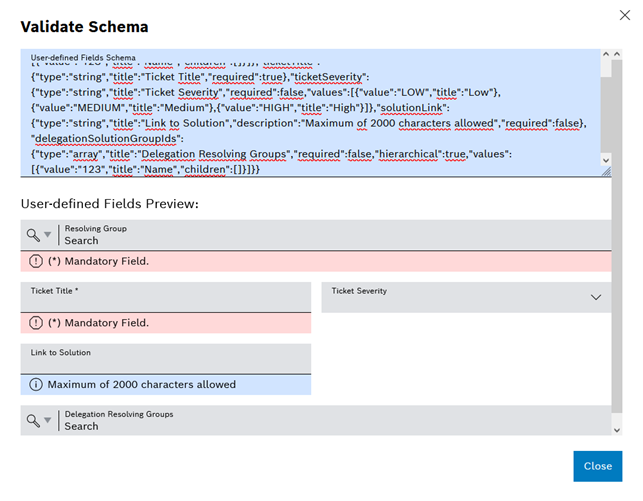Click the warning icon below Resolving Group
This screenshot has width=643, height=501.
coord(36,261)
